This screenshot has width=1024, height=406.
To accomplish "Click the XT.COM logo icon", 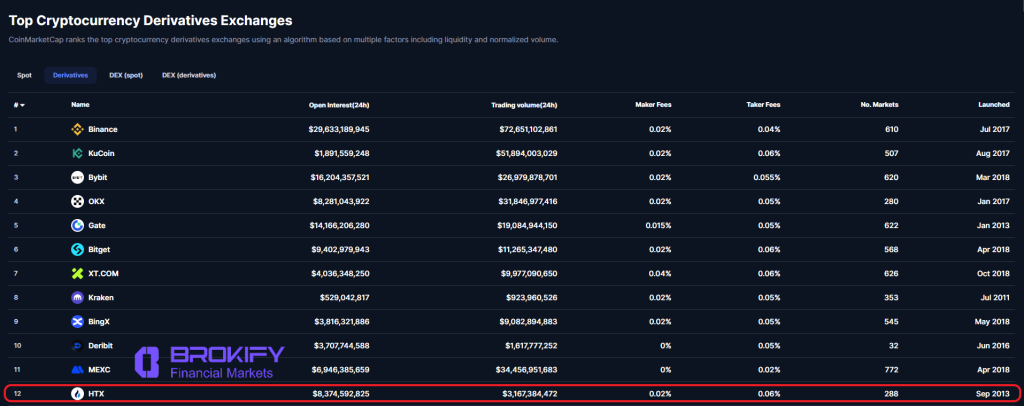I will pyautogui.click(x=77, y=273).
